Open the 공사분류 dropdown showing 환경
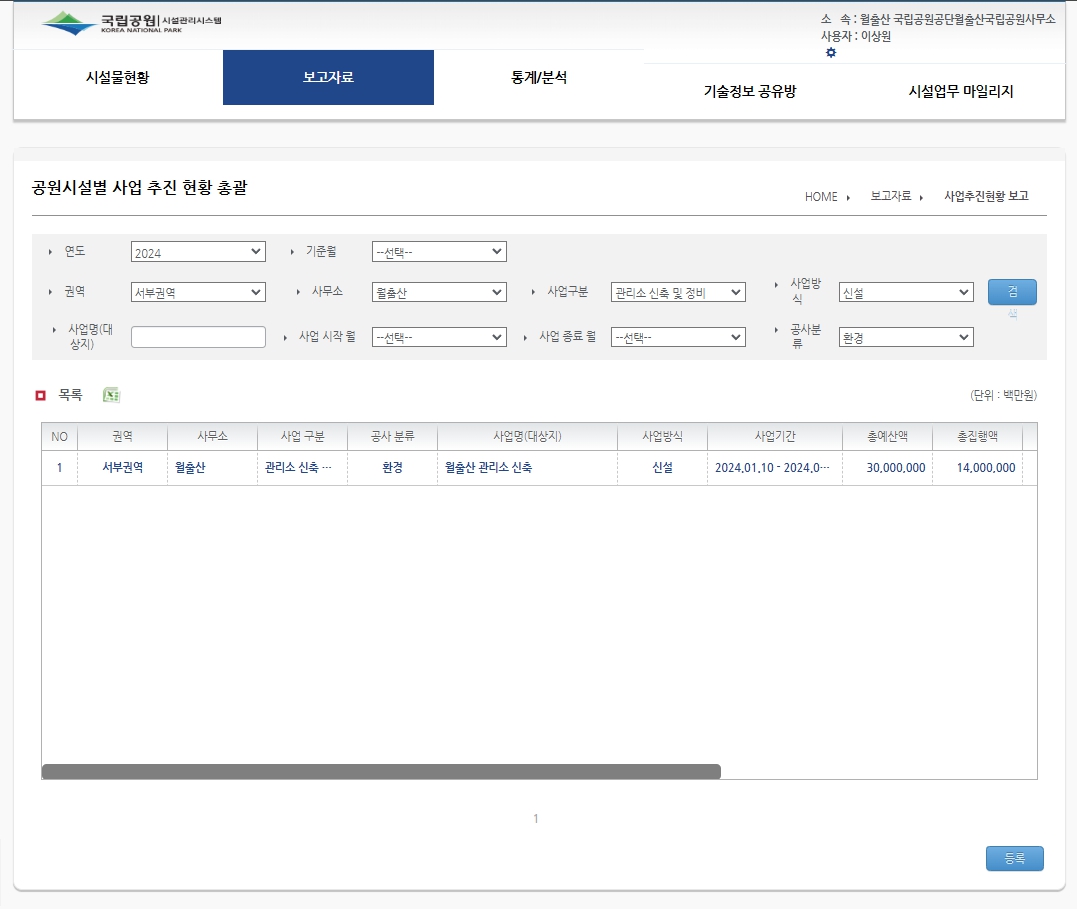Screen dimensions: 1077x909 (906, 337)
